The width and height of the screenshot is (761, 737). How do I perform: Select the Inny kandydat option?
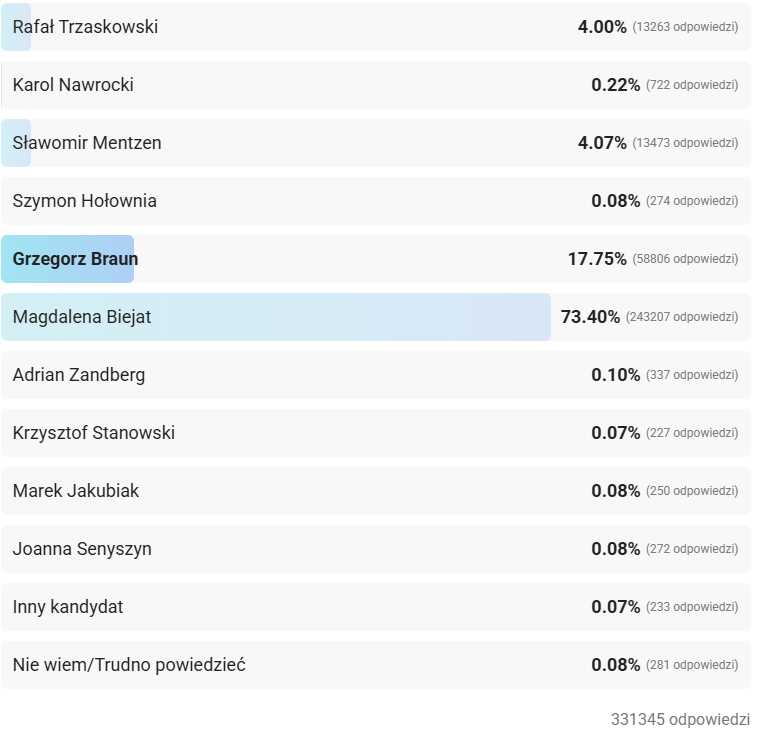(376, 607)
